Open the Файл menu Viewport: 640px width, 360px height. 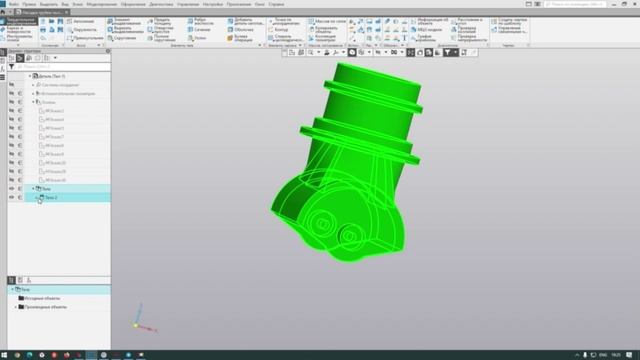click(13, 4)
